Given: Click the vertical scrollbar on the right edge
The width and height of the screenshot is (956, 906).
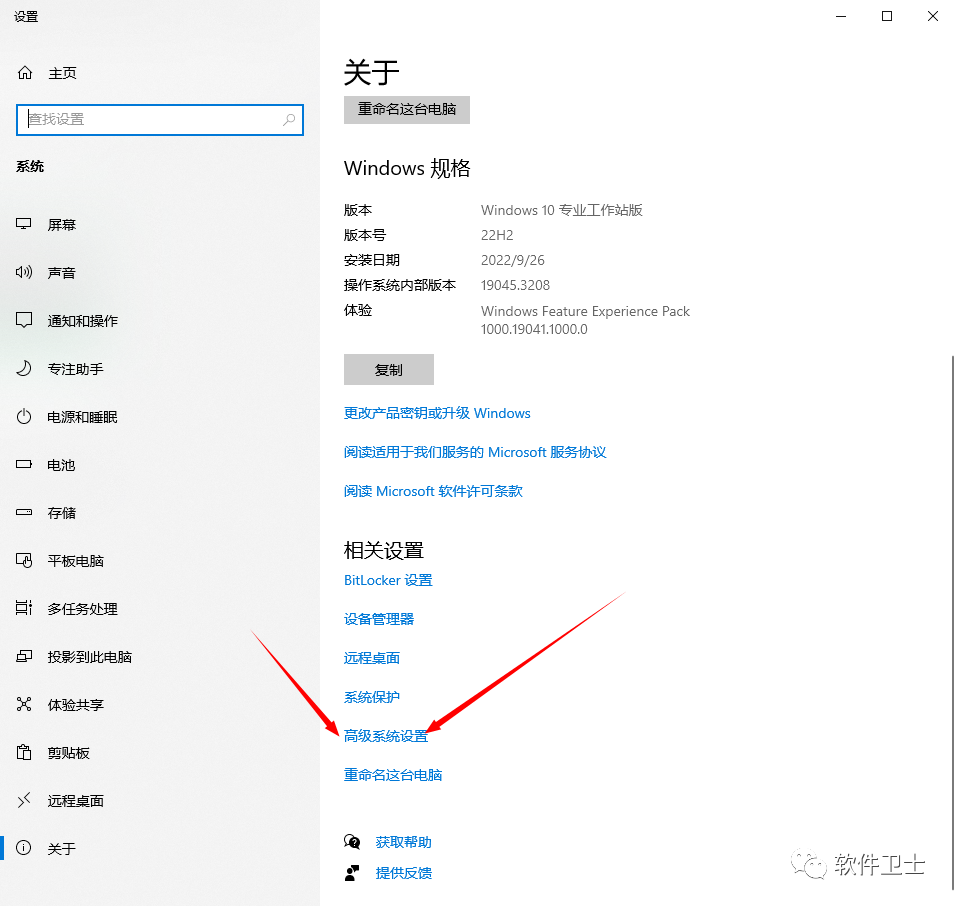Looking at the screenshot, I should tap(952, 622).
